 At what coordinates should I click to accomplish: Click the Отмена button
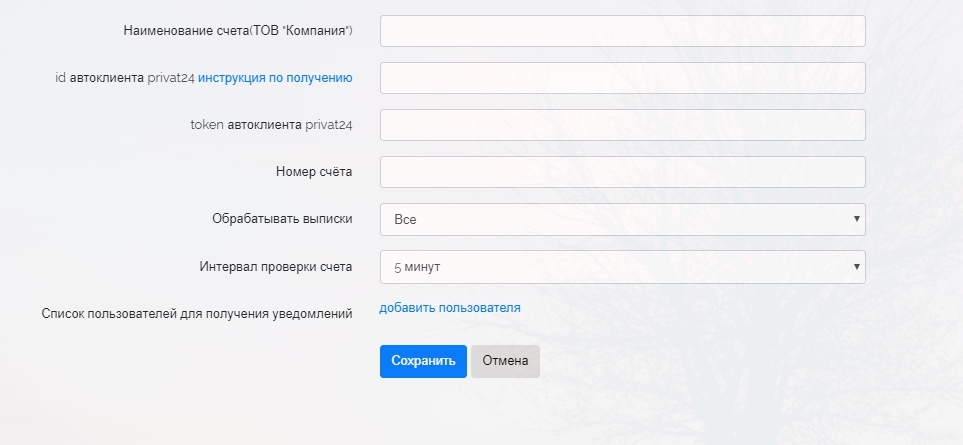click(x=505, y=361)
